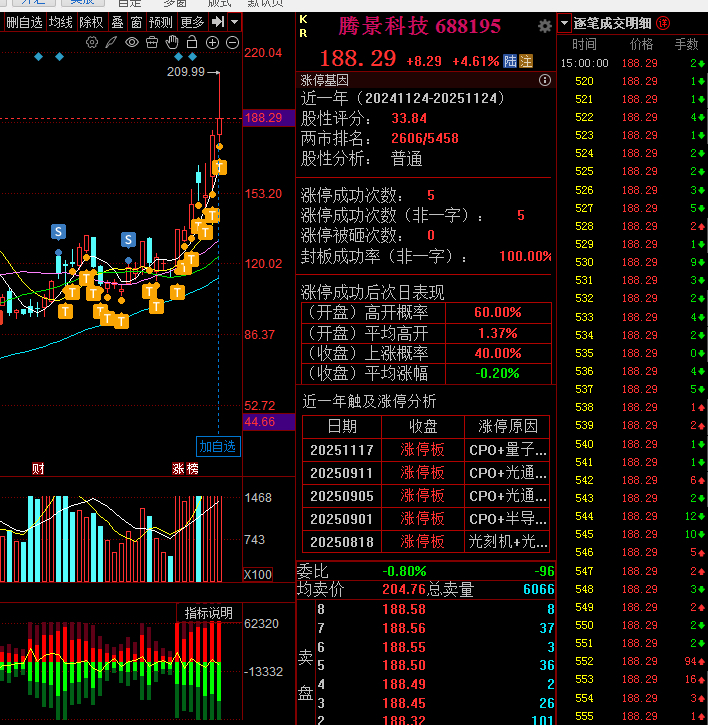The image size is (708, 725).
Task: Click the blue 陆 badge
Action: (510, 61)
